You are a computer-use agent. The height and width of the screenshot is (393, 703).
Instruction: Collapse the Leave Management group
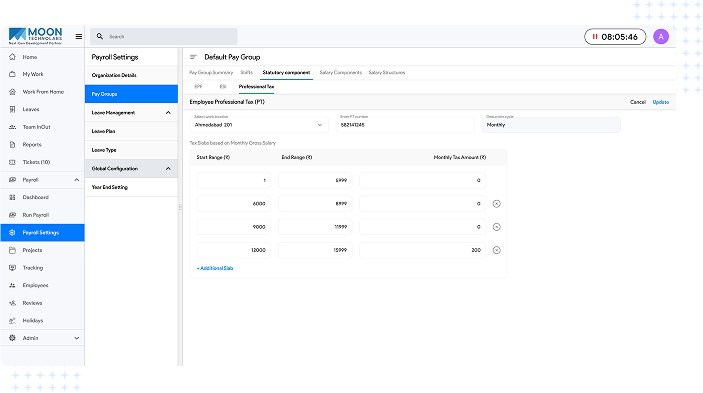pyautogui.click(x=168, y=112)
